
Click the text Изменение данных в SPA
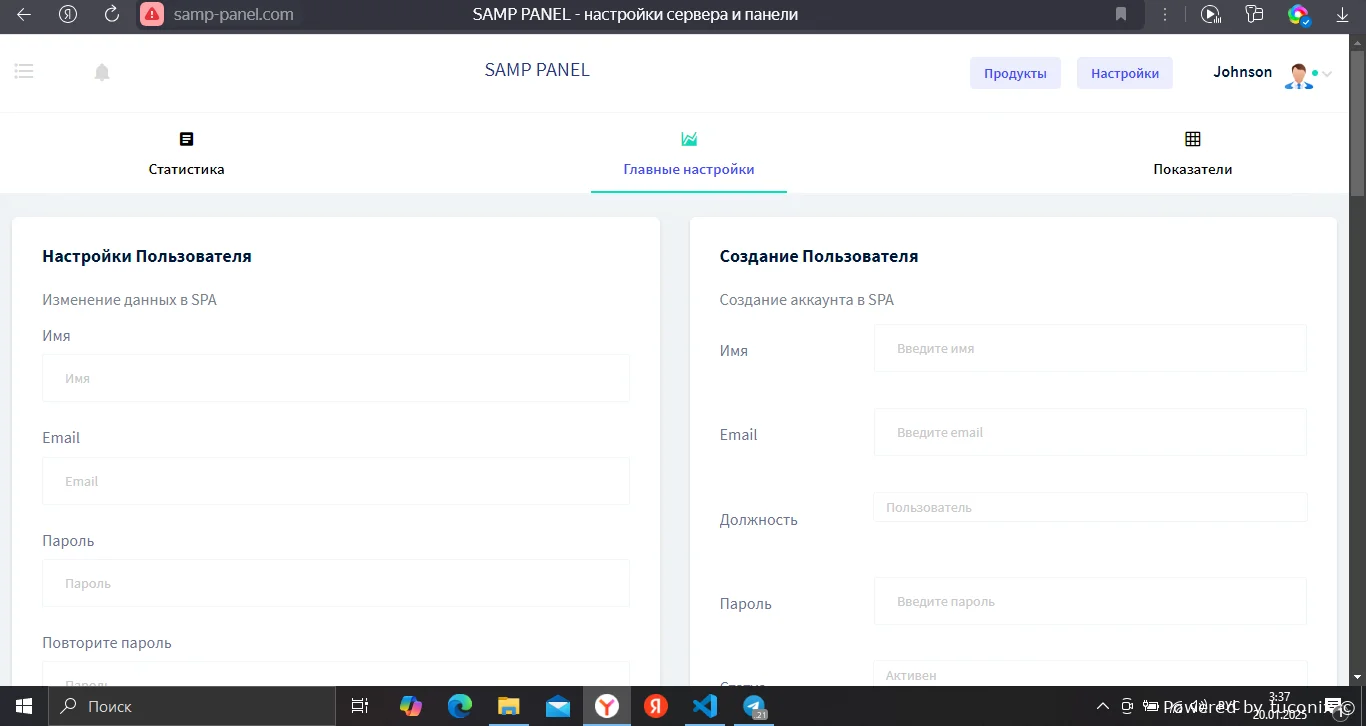click(x=129, y=299)
